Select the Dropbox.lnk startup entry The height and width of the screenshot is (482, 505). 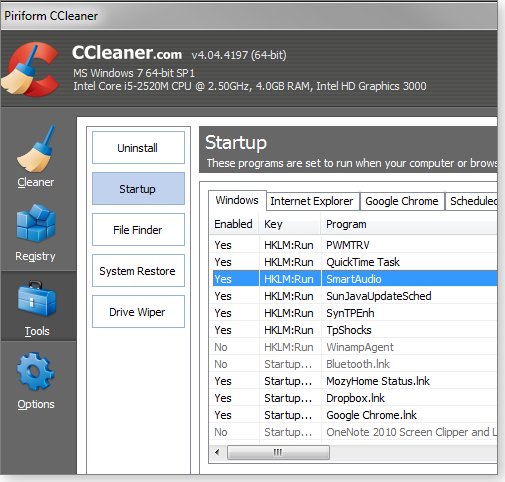coord(353,398)
